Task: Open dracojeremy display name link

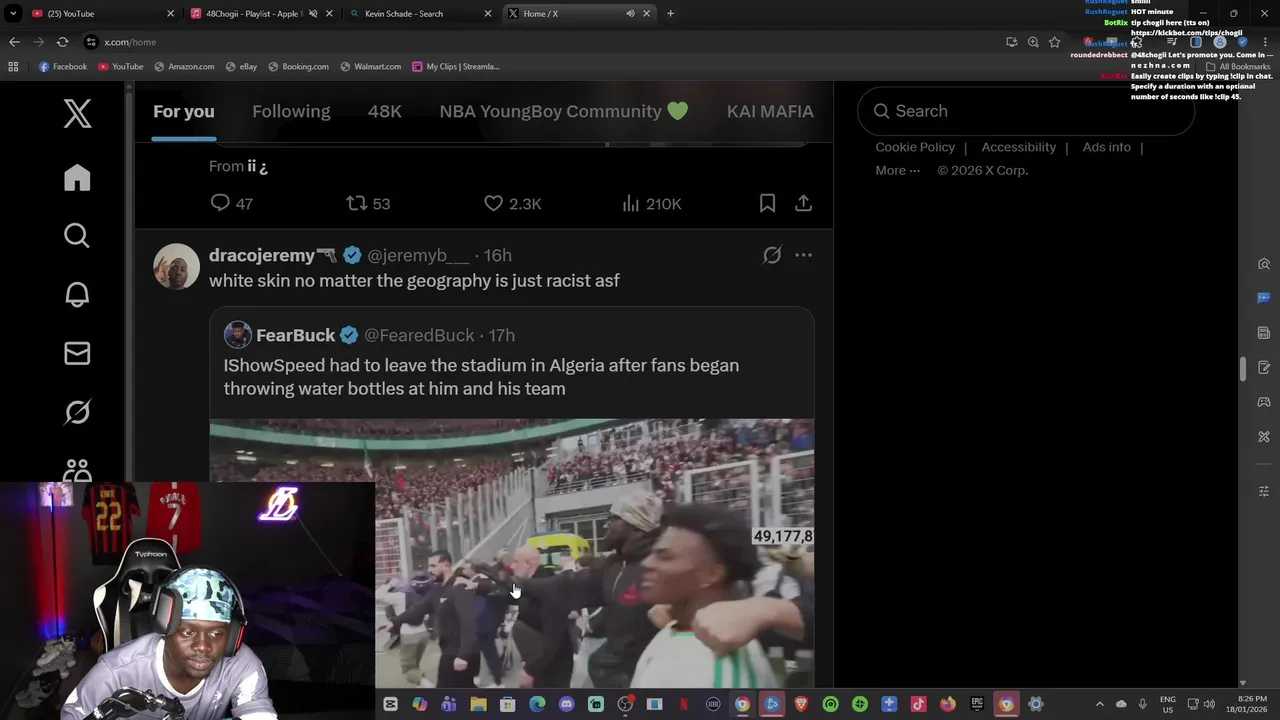Action: 262,255
